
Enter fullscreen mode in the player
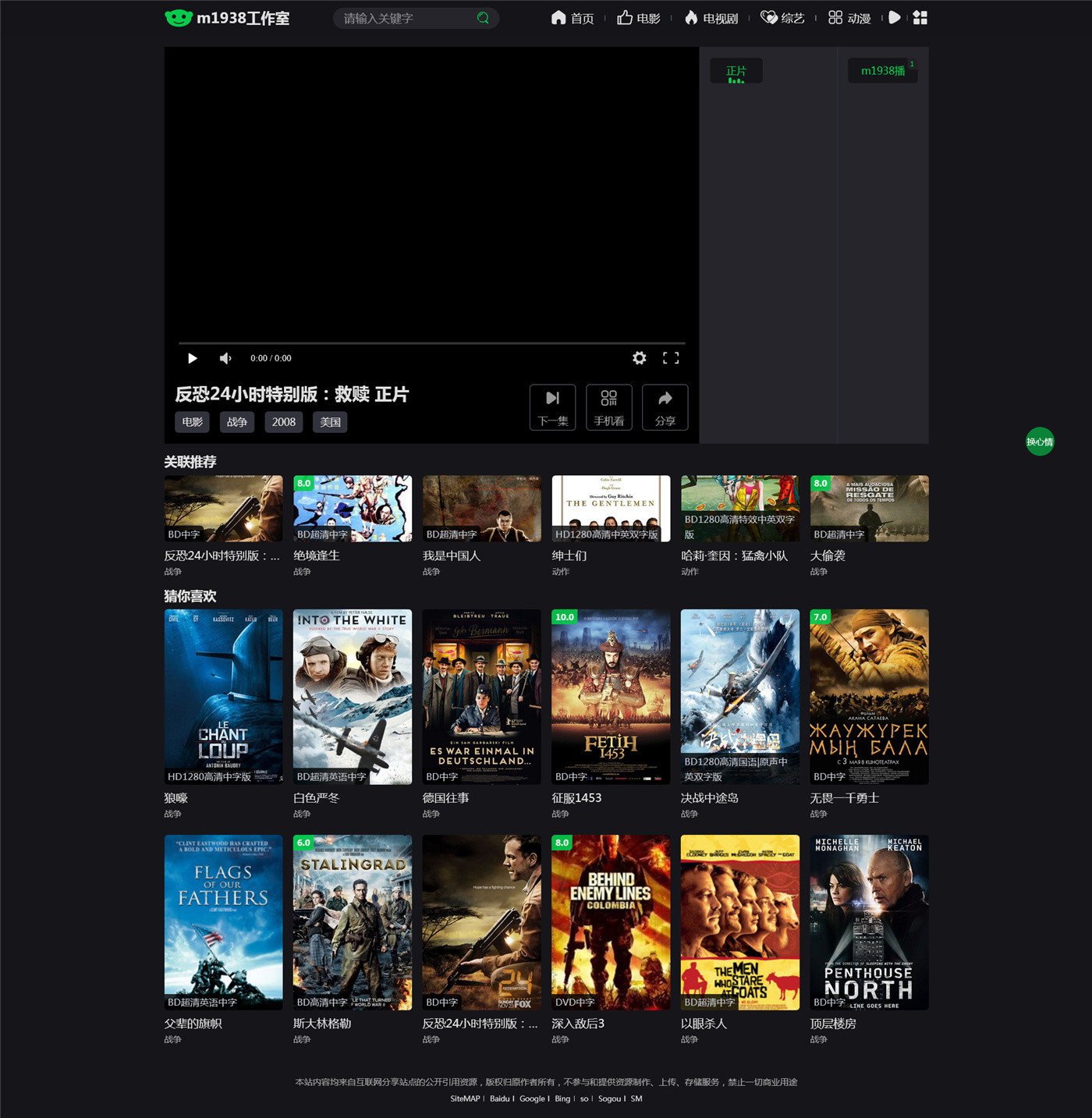pos(671,358)
